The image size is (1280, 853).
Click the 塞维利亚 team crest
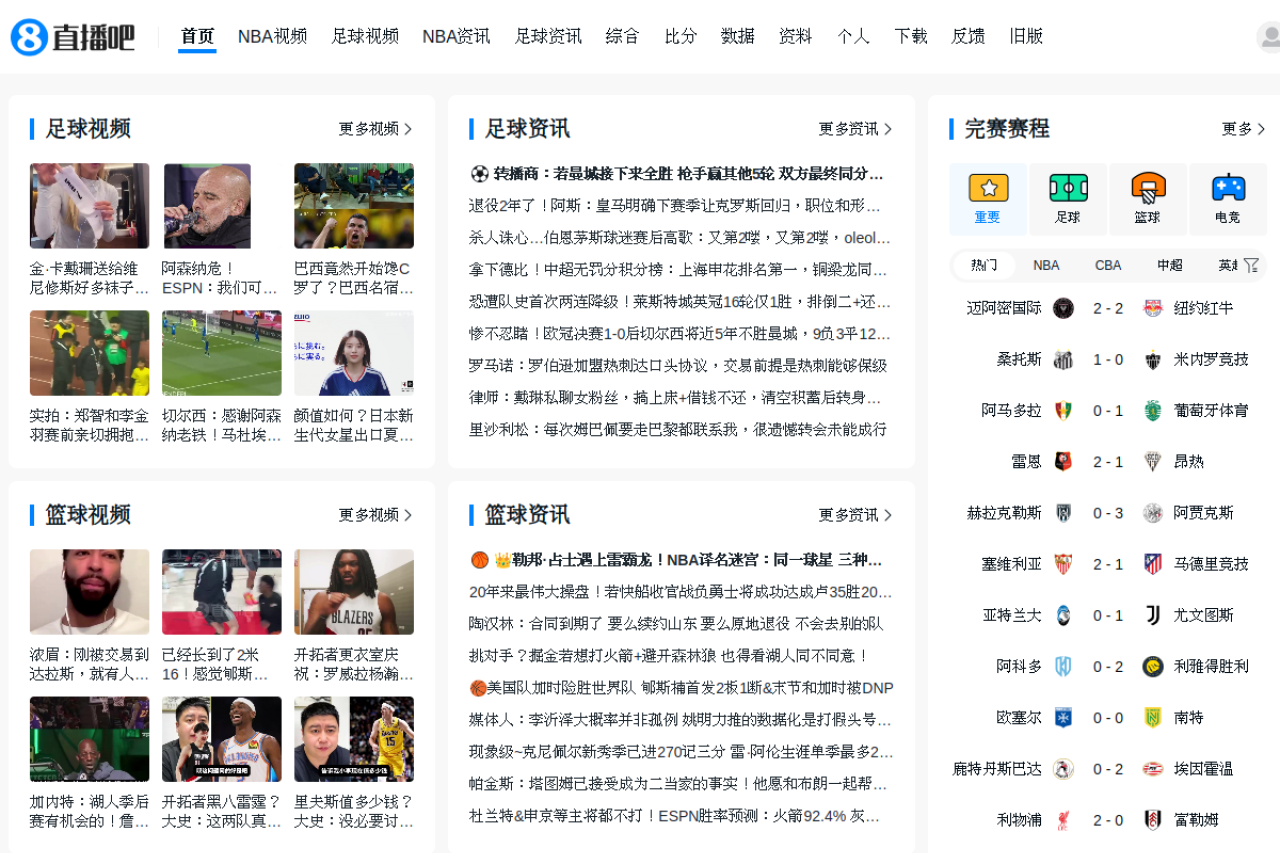coord(1063,564)
